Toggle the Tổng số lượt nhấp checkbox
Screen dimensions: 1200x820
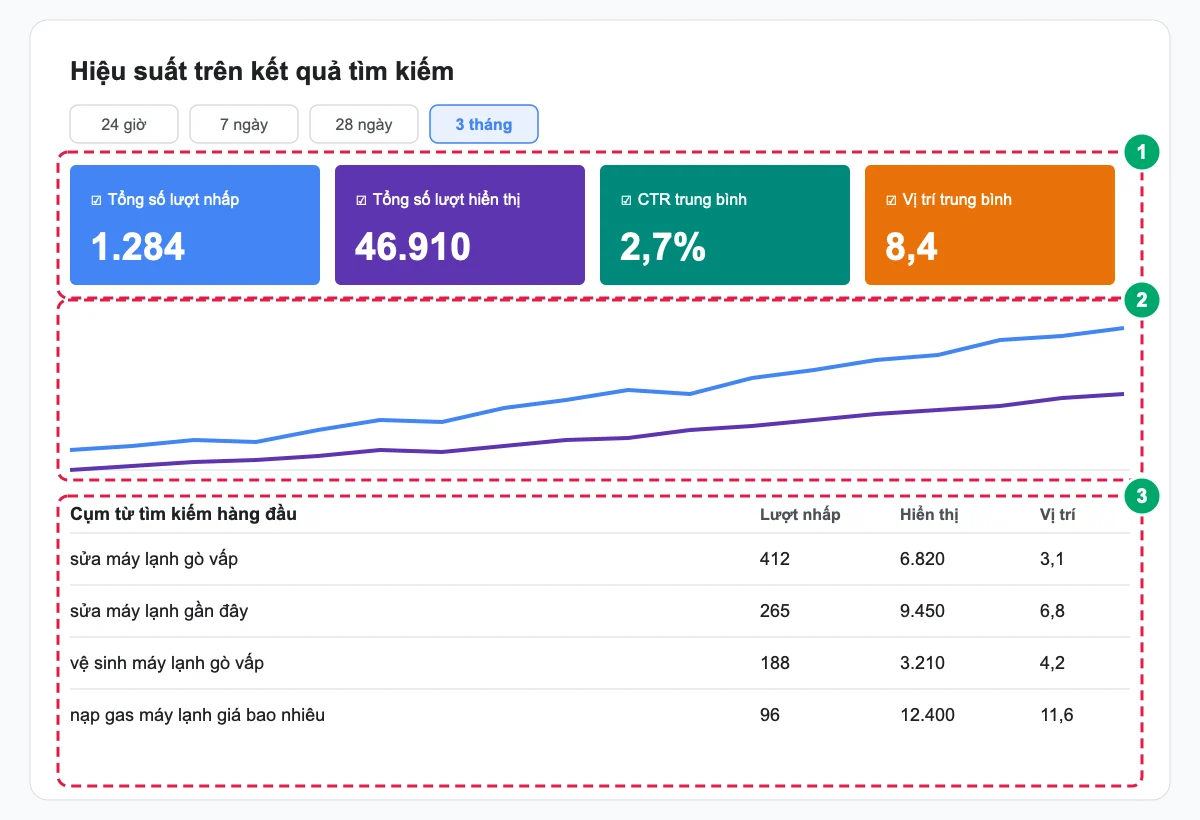(x=97, y=200)
